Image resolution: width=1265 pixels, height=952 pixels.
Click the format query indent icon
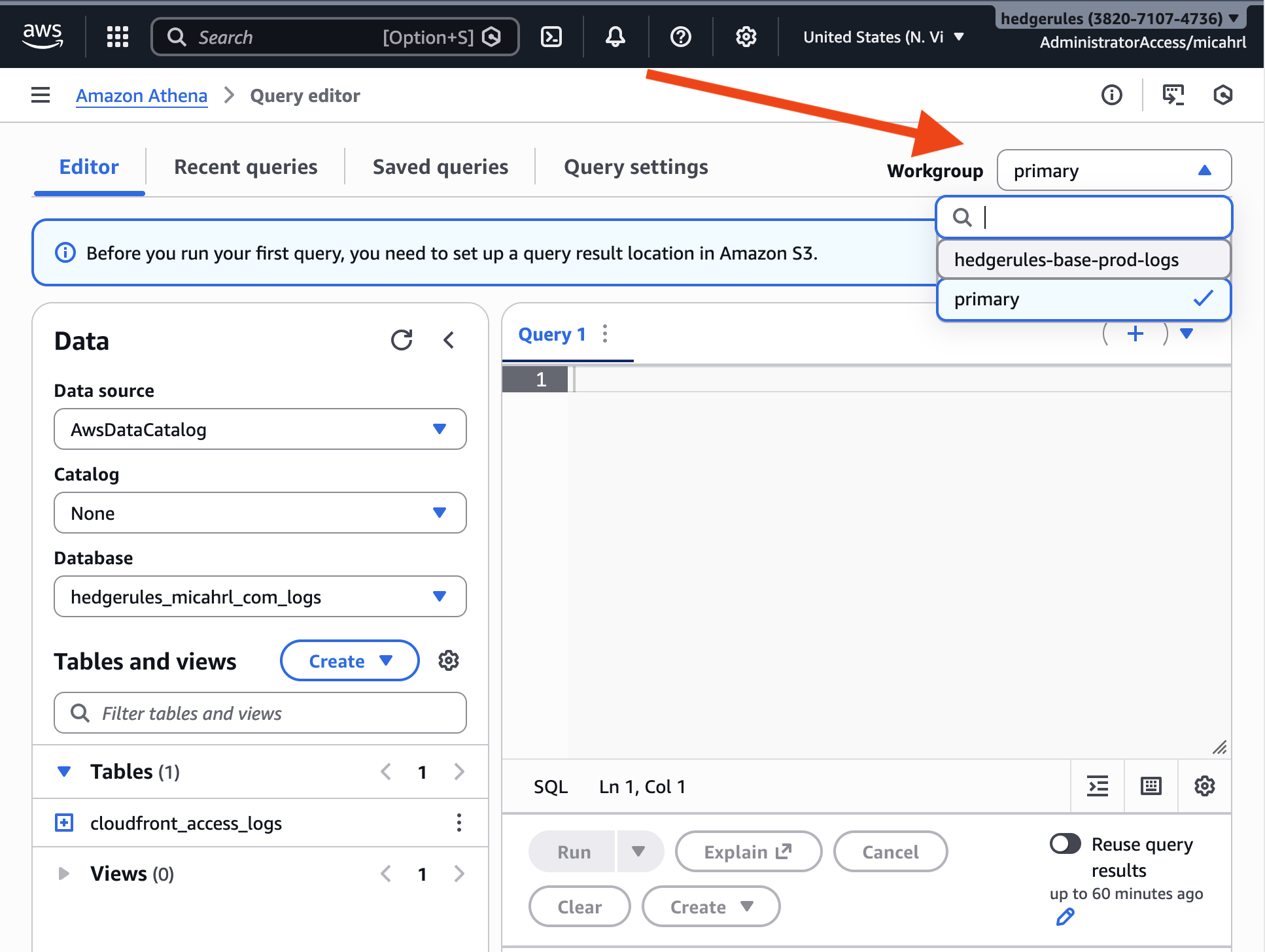click(x=1098, y=786)
